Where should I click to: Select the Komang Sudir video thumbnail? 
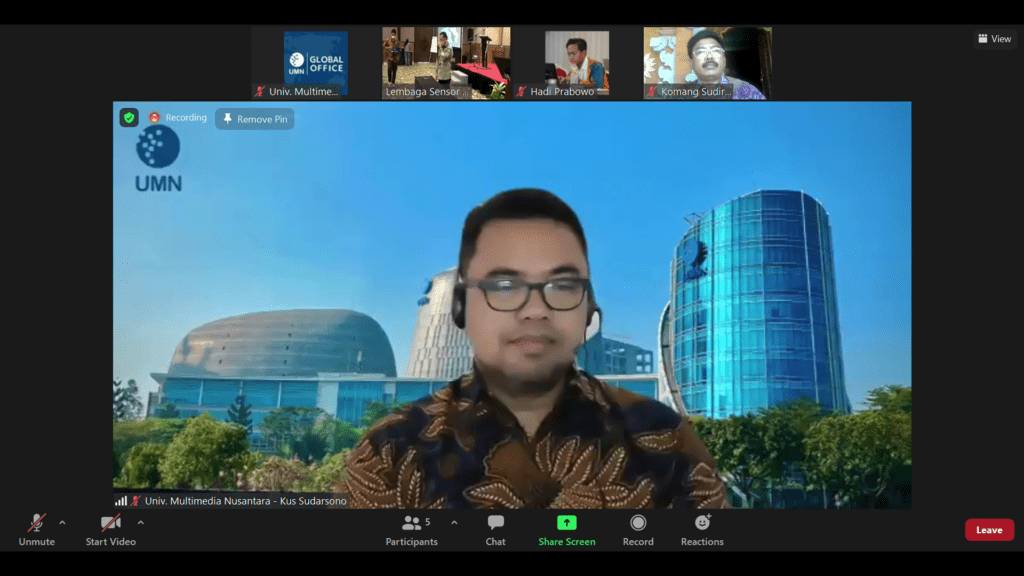(707, 63)
